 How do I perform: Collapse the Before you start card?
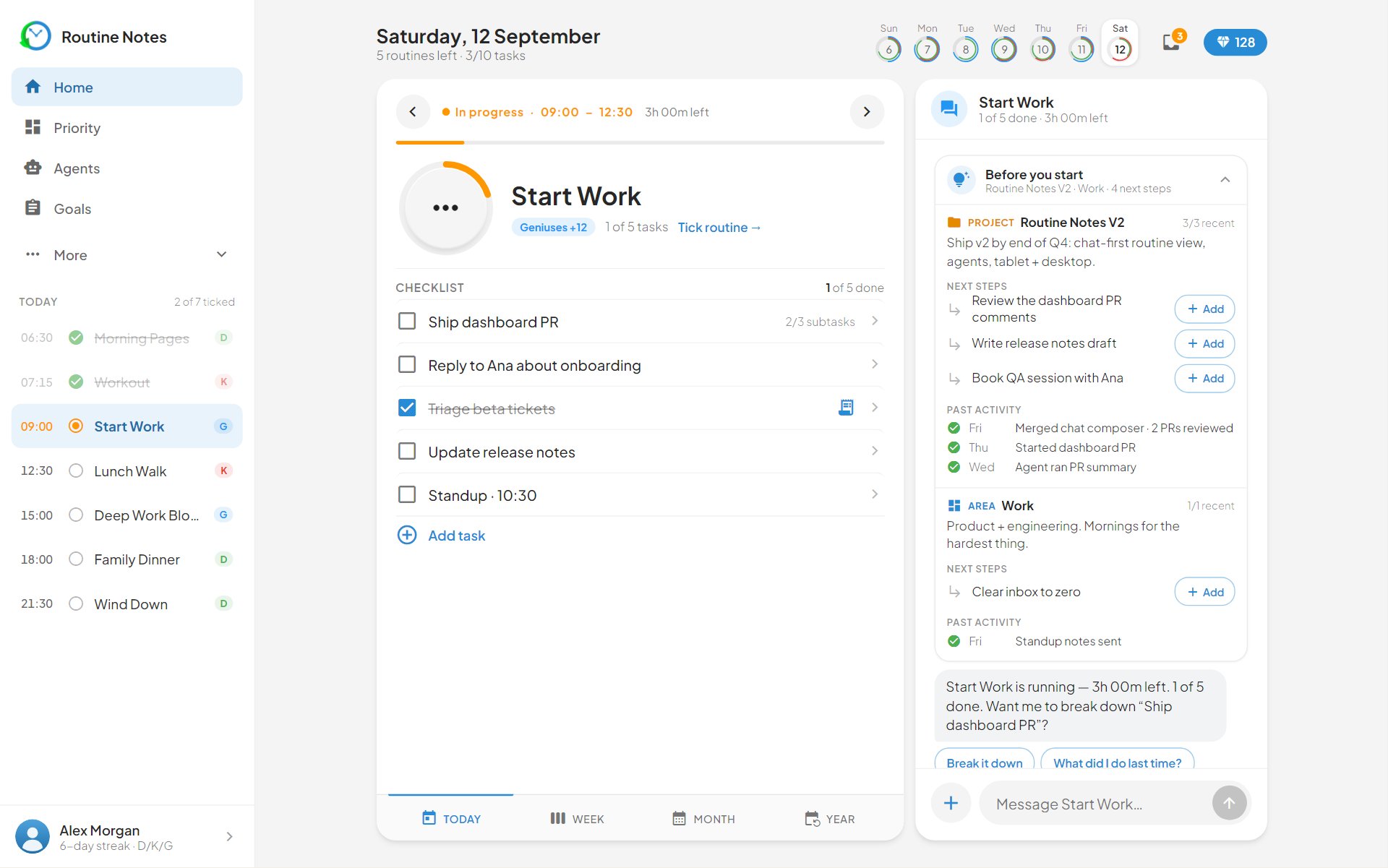pyautogui.click(x=1225, y=179)
